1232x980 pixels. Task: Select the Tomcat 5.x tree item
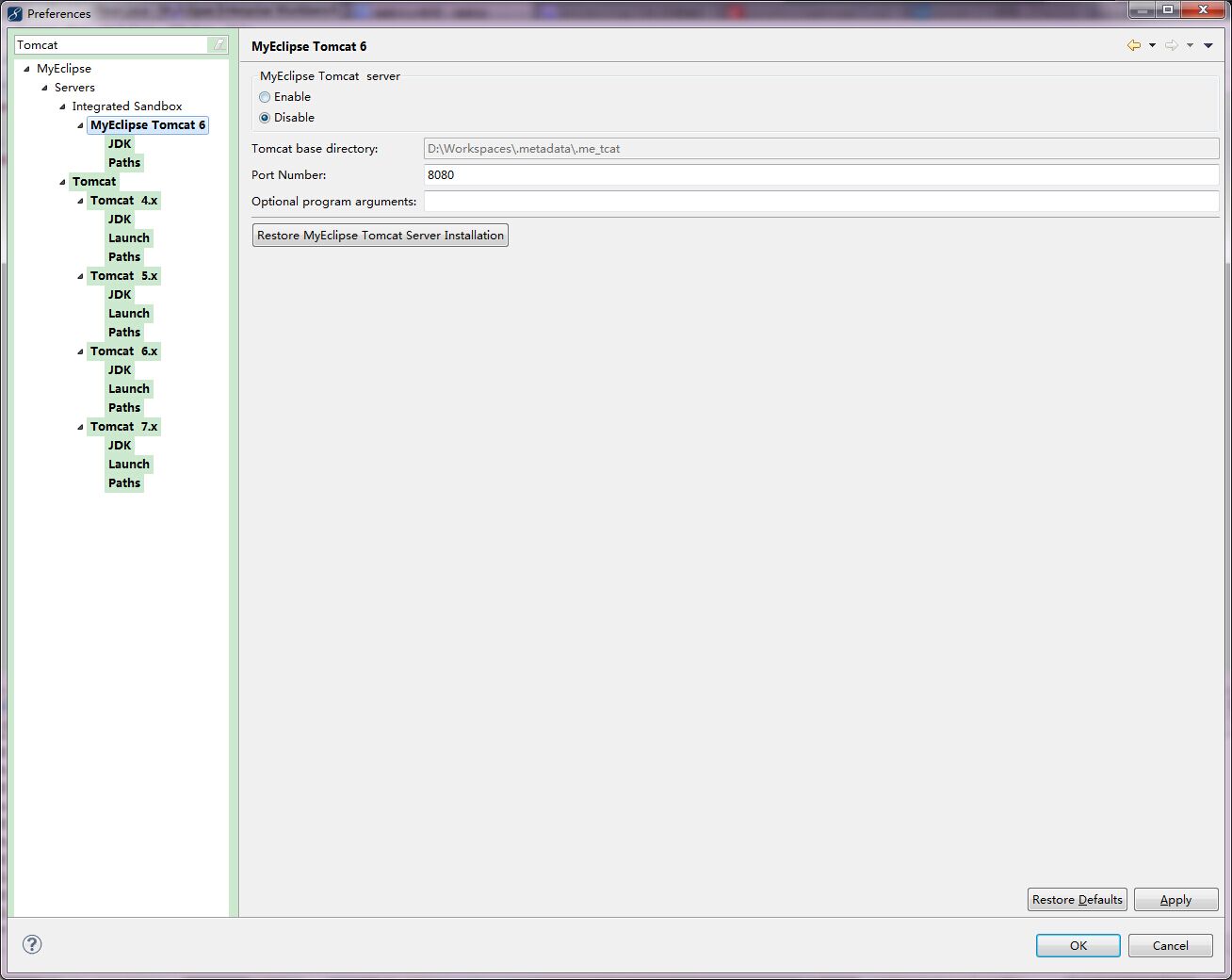click(124, 275)
